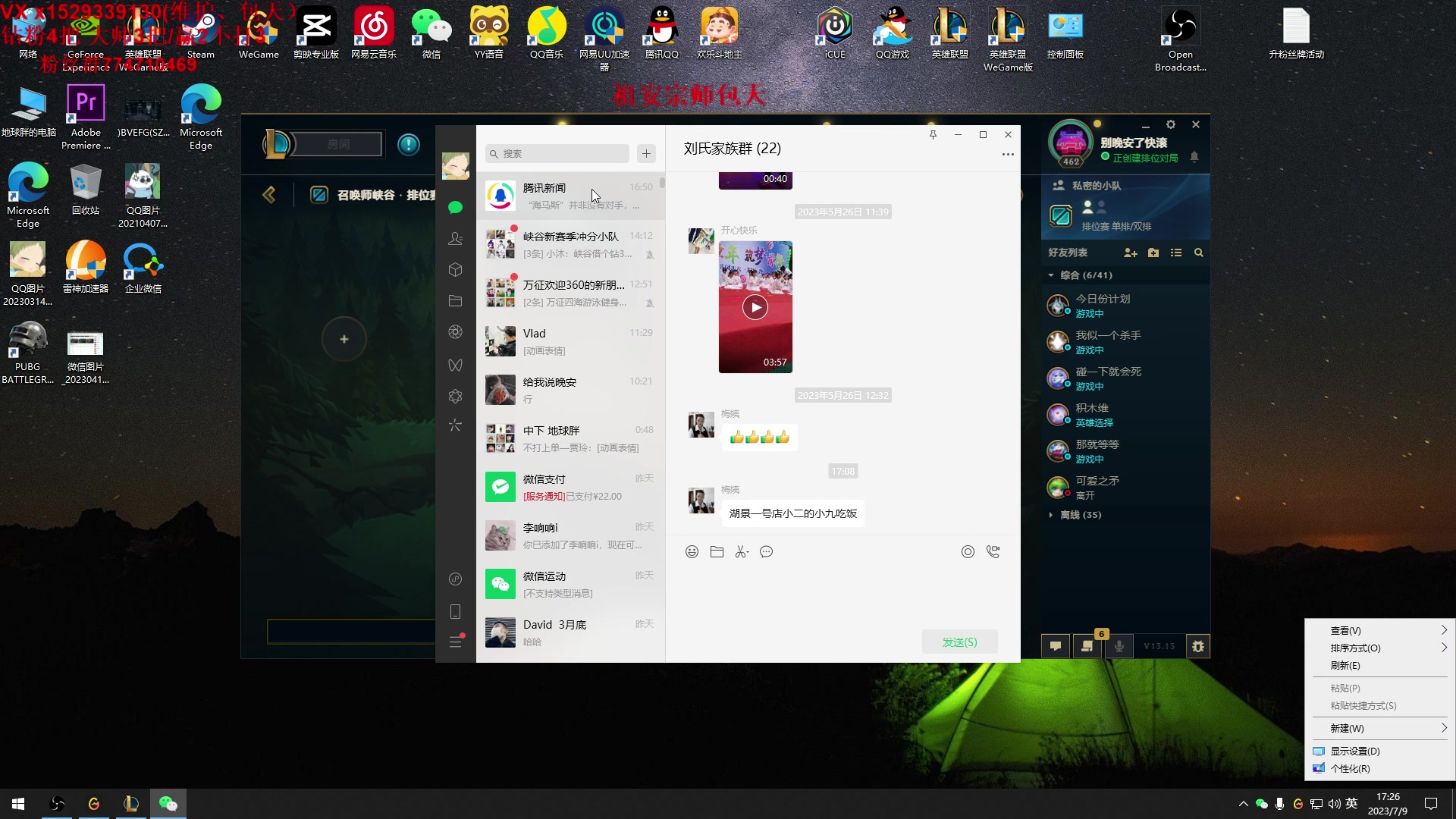This screenshot has width=1456, height=819.
Task: Open WeChat contacts icon in sidebar
Action: click(455, 238)
